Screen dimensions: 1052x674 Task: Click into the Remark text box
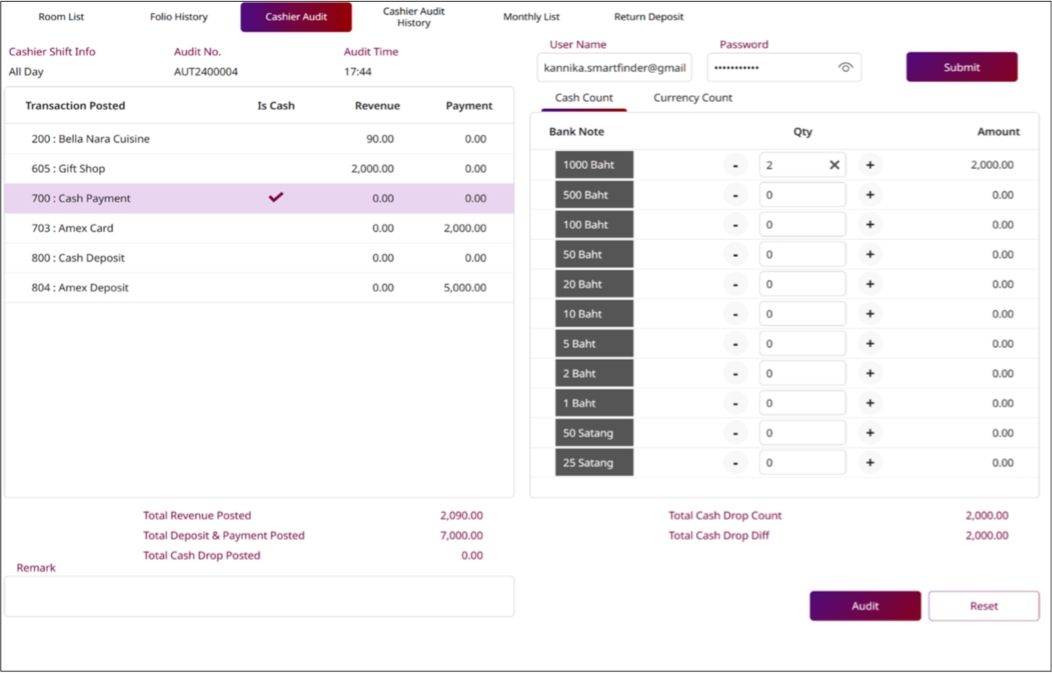pyautogui.click(x=259, y=596)
